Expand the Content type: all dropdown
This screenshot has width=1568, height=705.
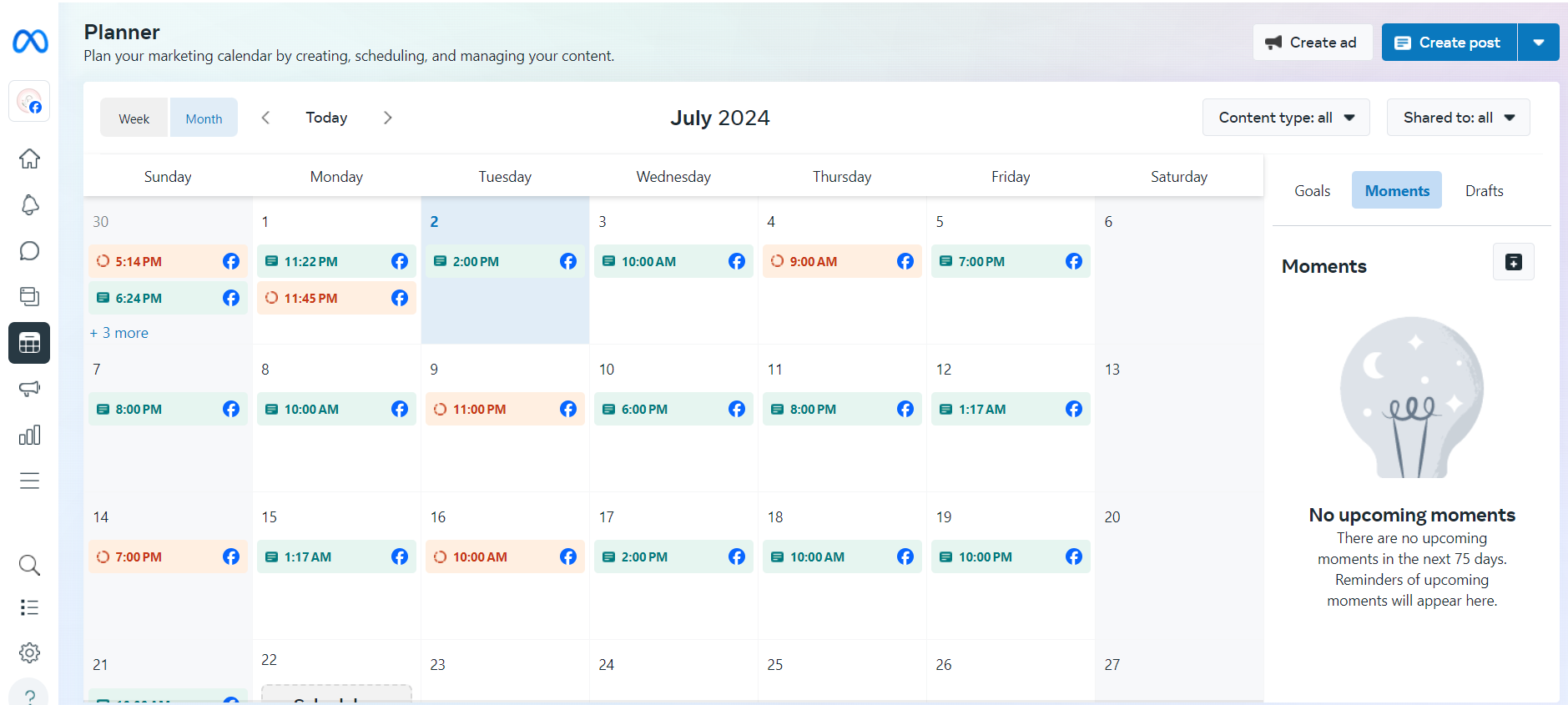[1286, 118]
